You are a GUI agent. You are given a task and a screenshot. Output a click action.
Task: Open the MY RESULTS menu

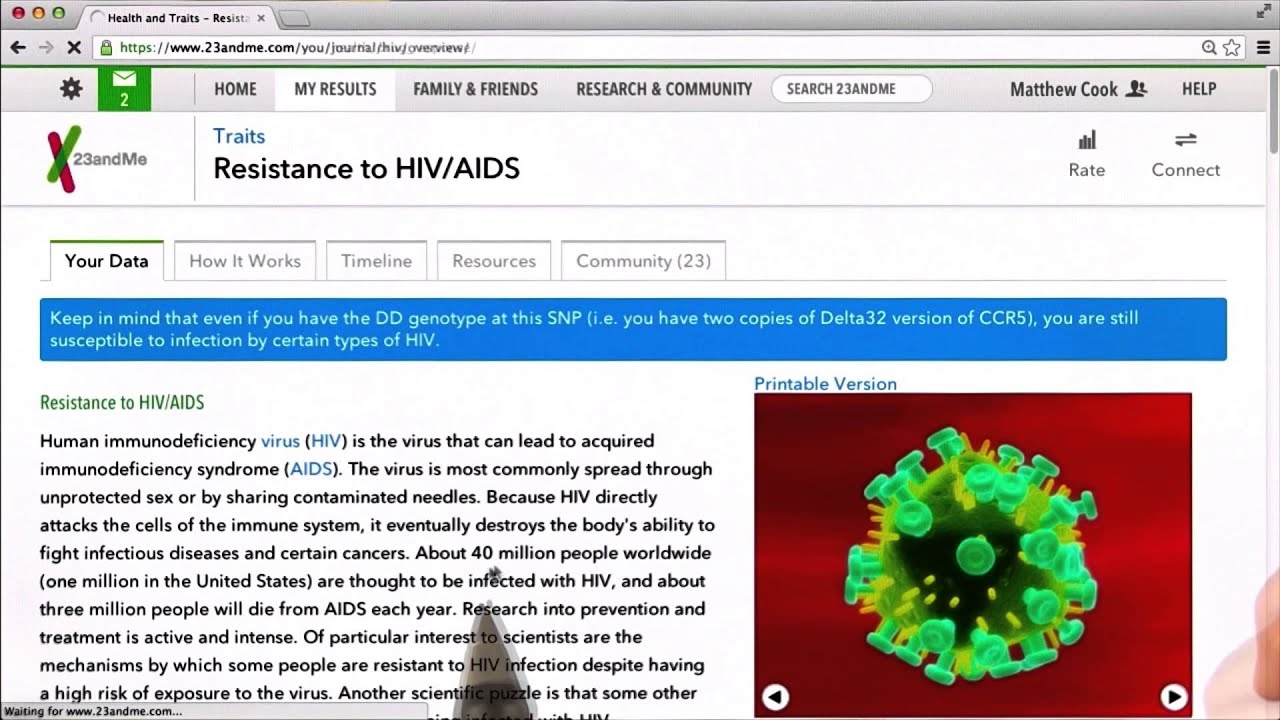coord(335,89)
